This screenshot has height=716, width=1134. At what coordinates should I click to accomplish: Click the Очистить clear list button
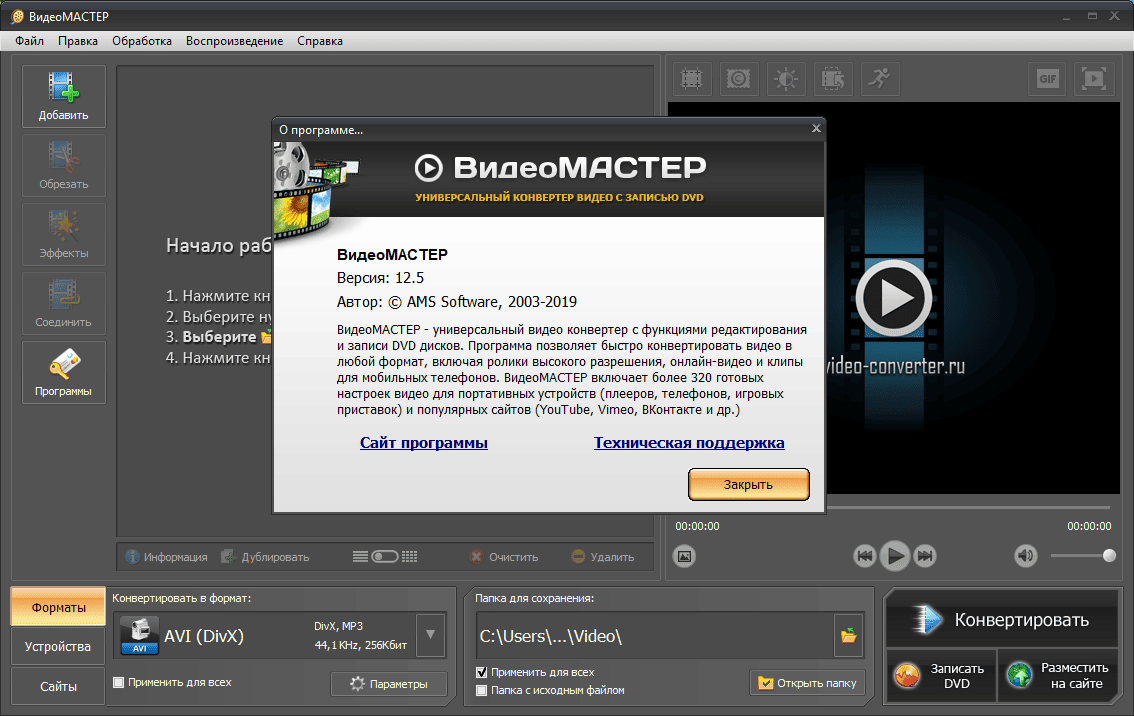point(504,557)
